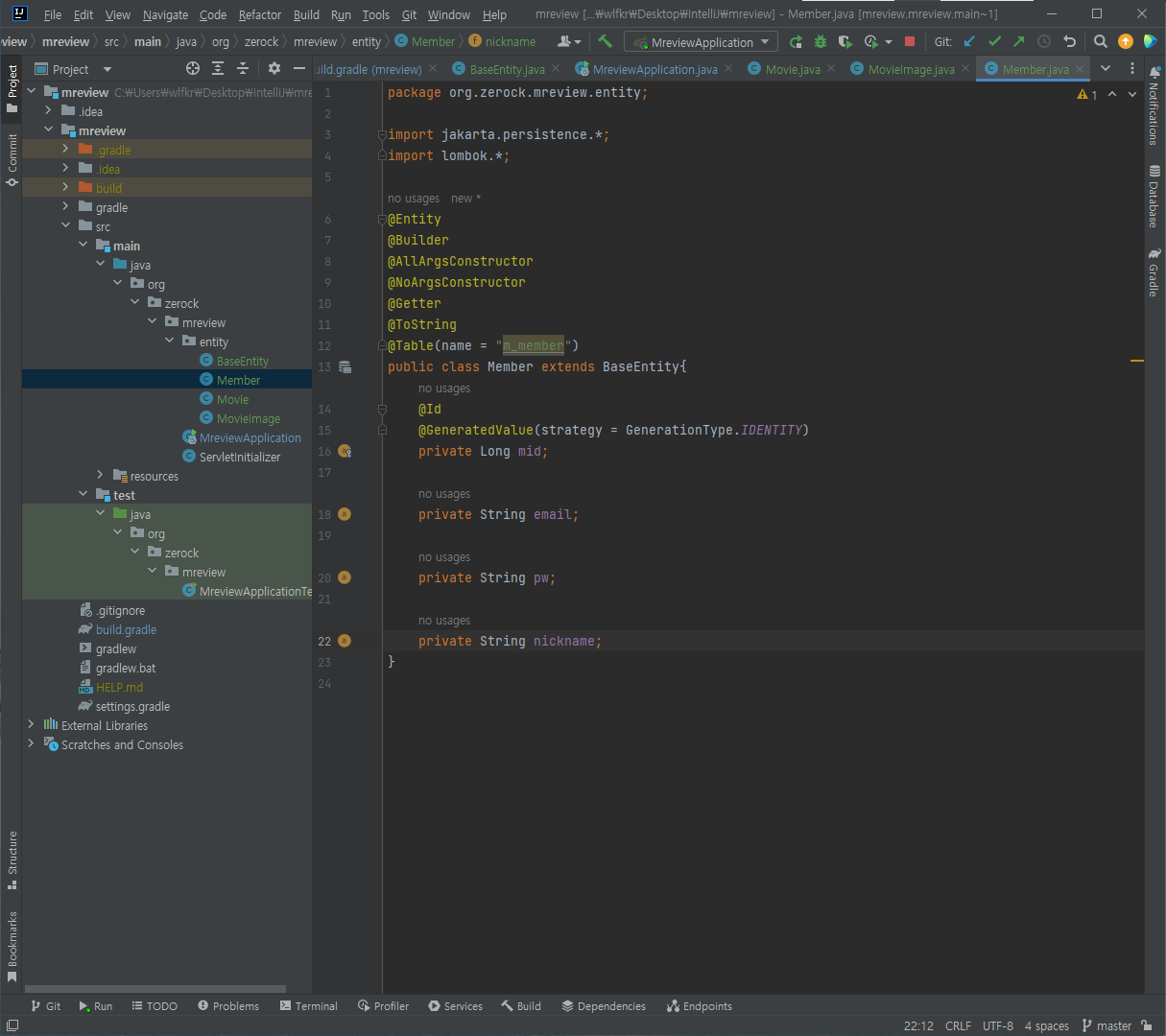Image resolution: width=1166 pixels, height=1036 pixels.
Task: Open the Dependencies tool window
Action: 604,1006
